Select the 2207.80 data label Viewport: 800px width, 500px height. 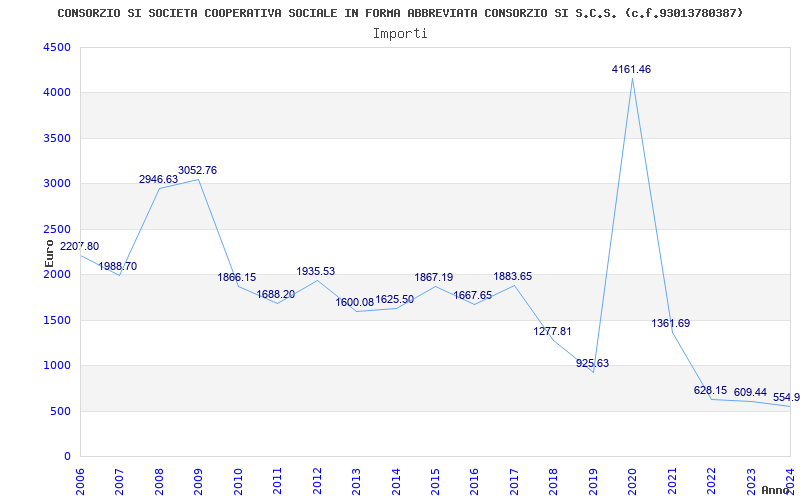click(x=80, y=246)
